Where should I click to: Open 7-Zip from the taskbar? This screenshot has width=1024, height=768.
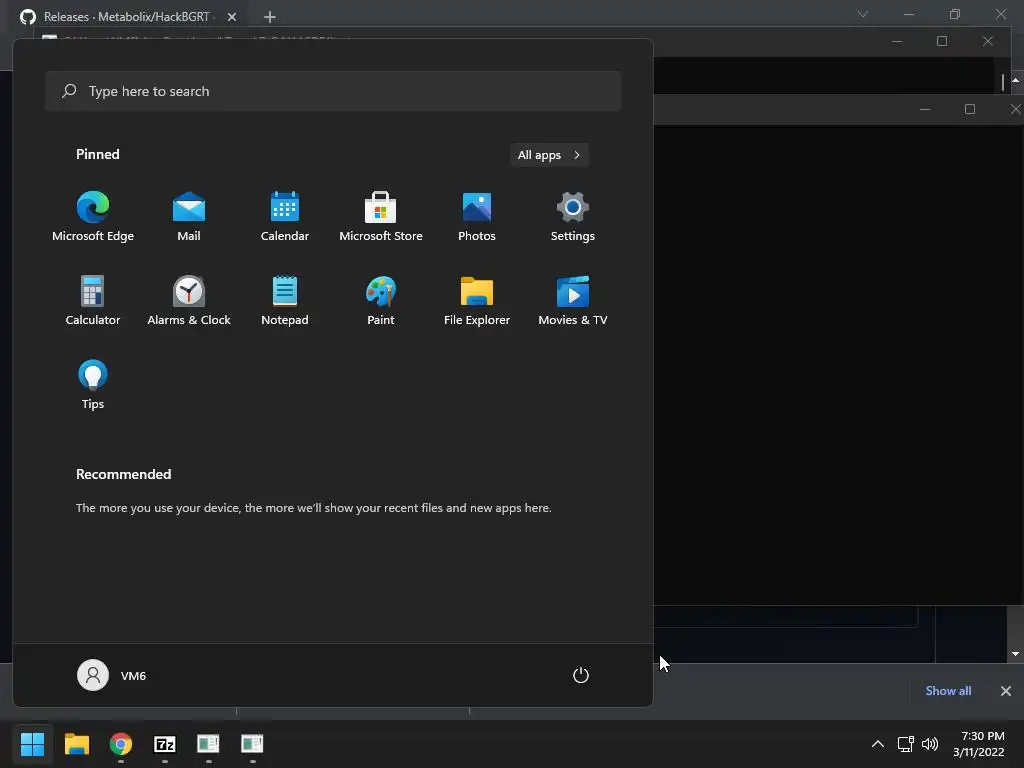[x=165, y=744]
